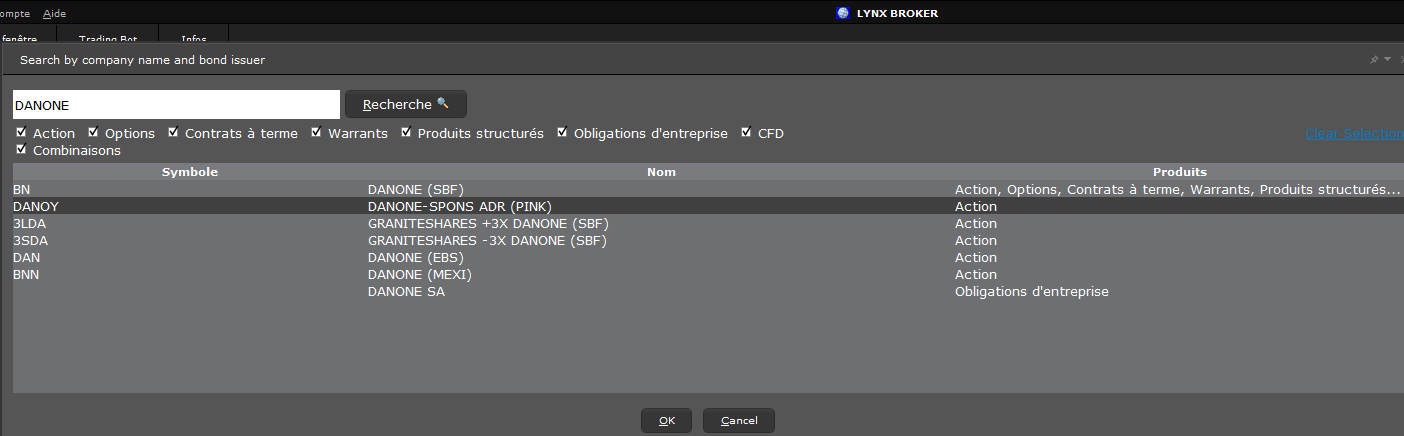Uncheck the Options product filter
Screen dimensions: 1404x436
[93, 132]
